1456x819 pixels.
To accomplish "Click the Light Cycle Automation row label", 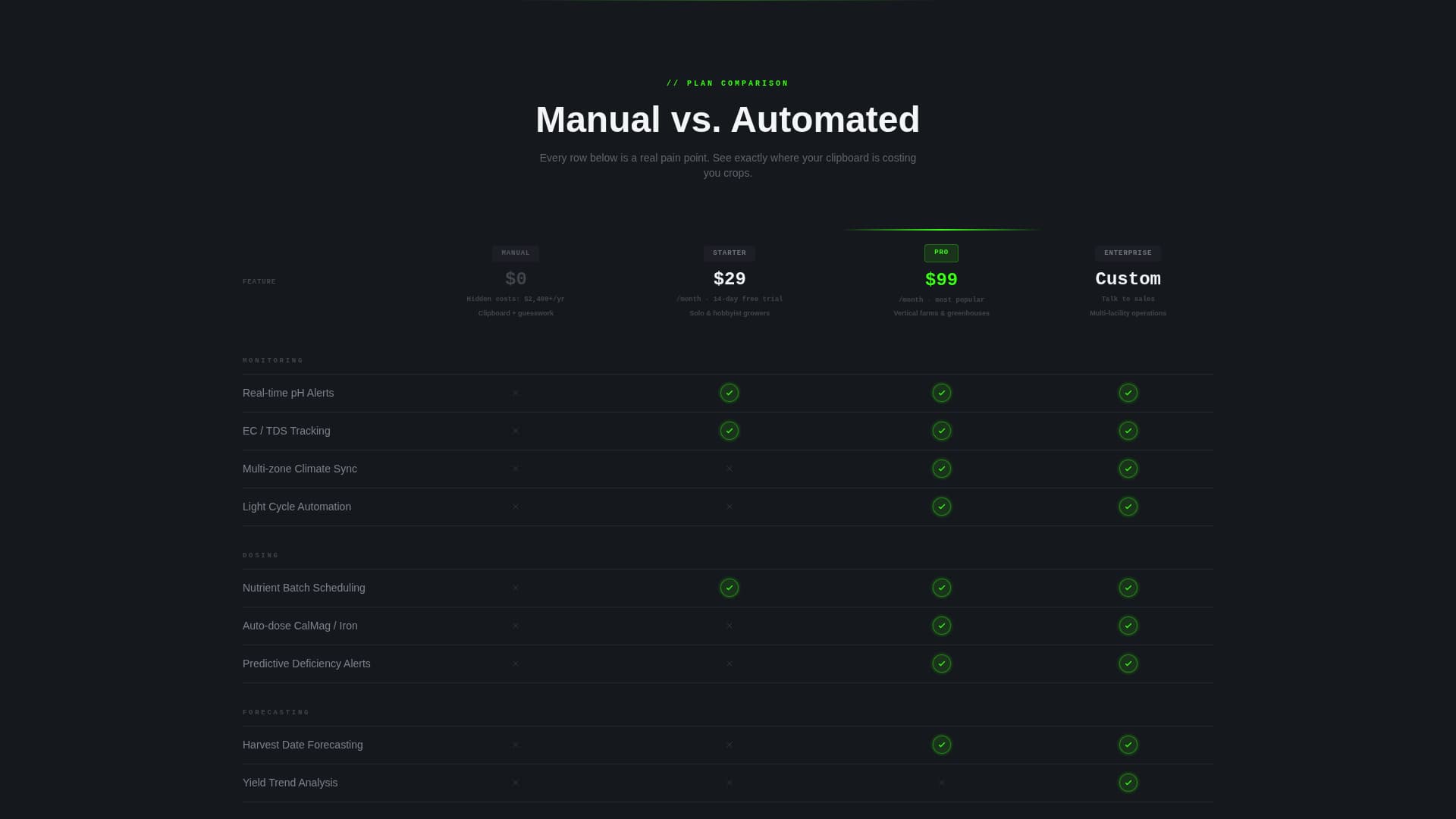I will (x=297, y=507).
